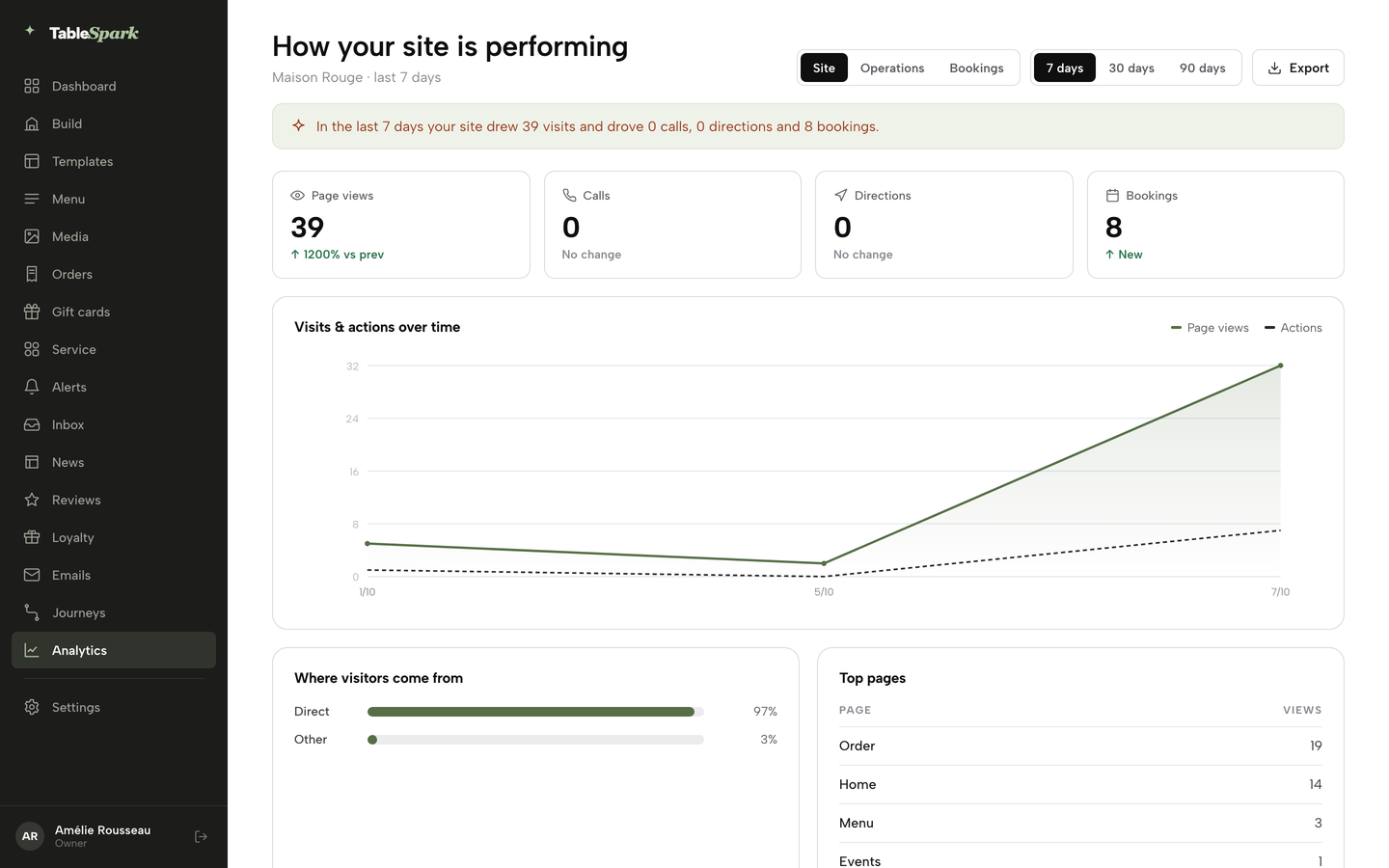Open the Media image icon
The height and width of the screenshot is (868, 1389).
coord(32,236)
